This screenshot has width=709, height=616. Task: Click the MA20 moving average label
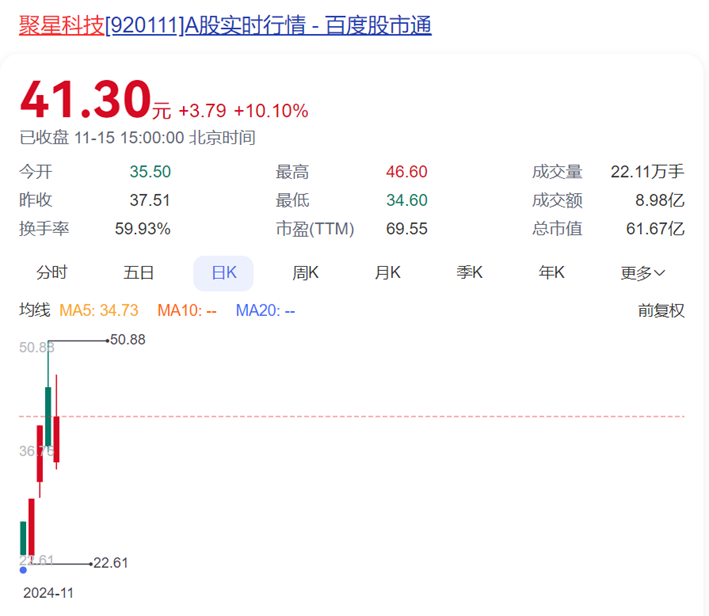[x=265, y=311]
